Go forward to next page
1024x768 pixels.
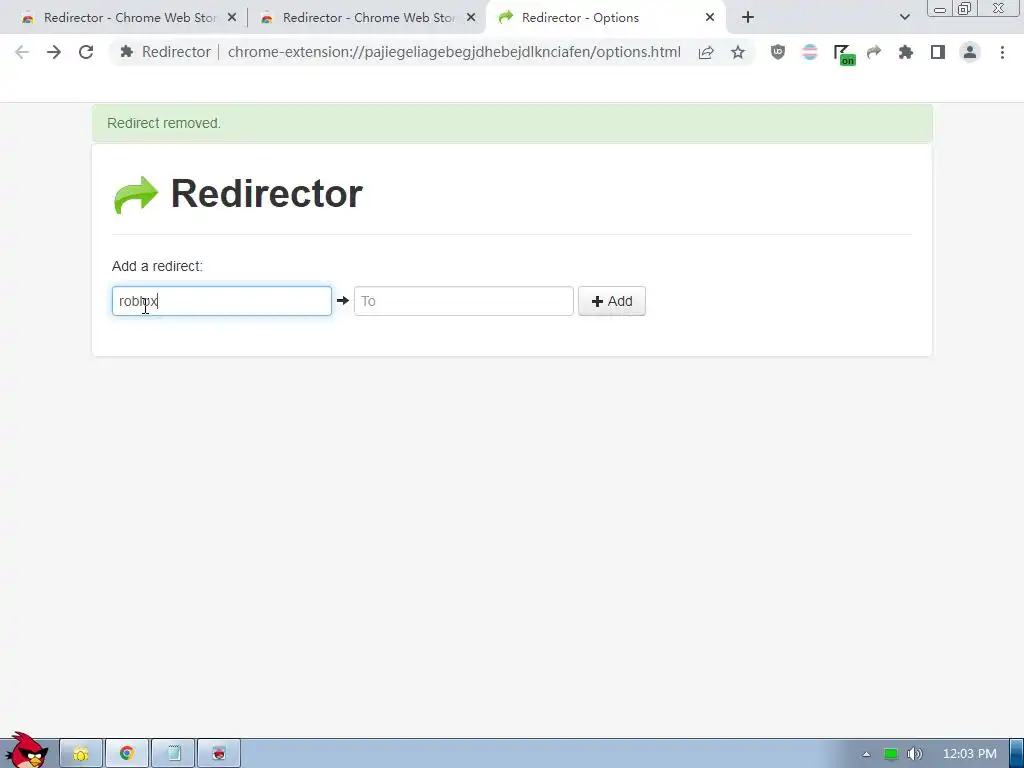(x=54, y=52)
